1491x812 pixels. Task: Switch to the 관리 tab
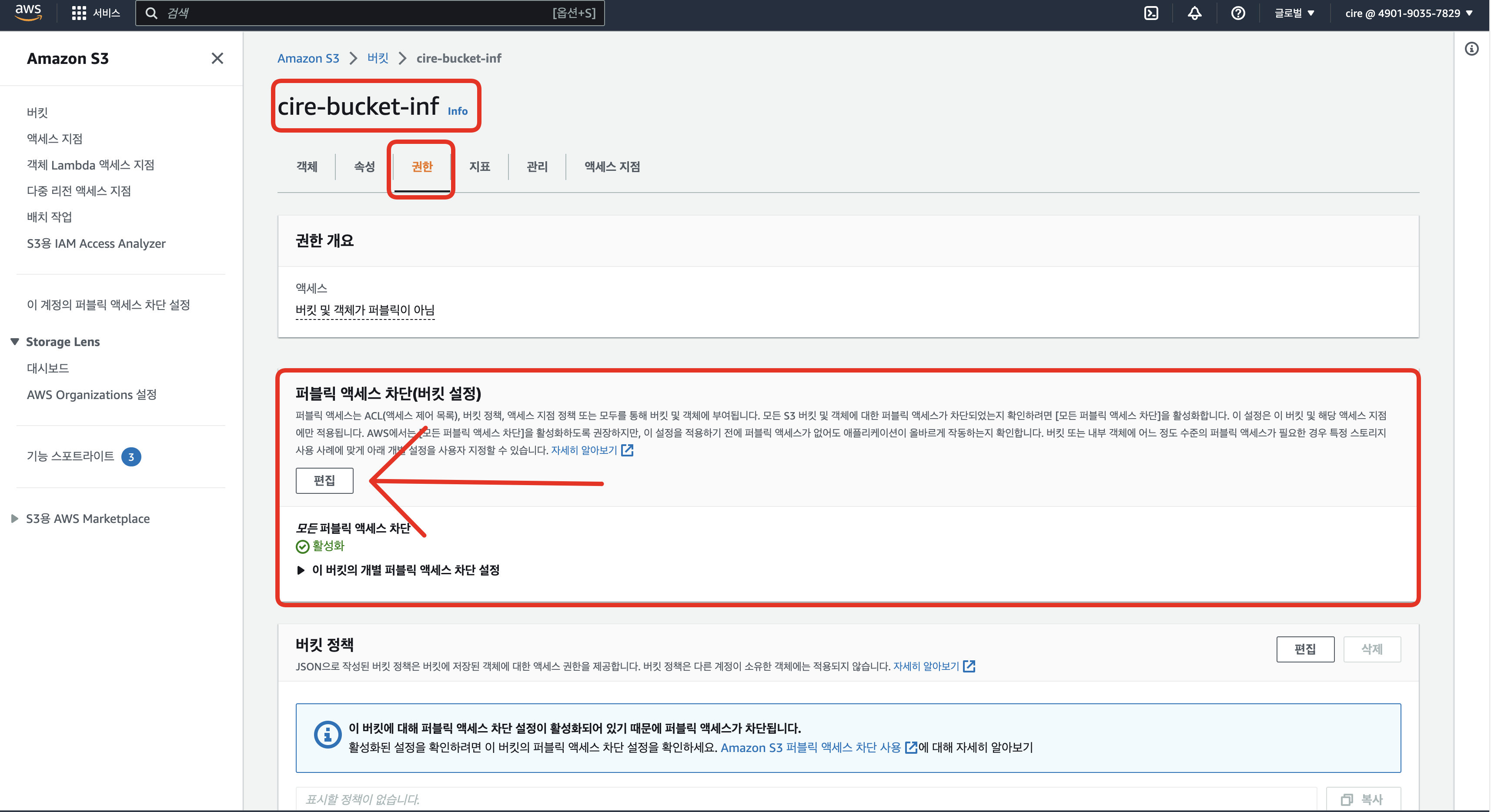tap(537, 166)
